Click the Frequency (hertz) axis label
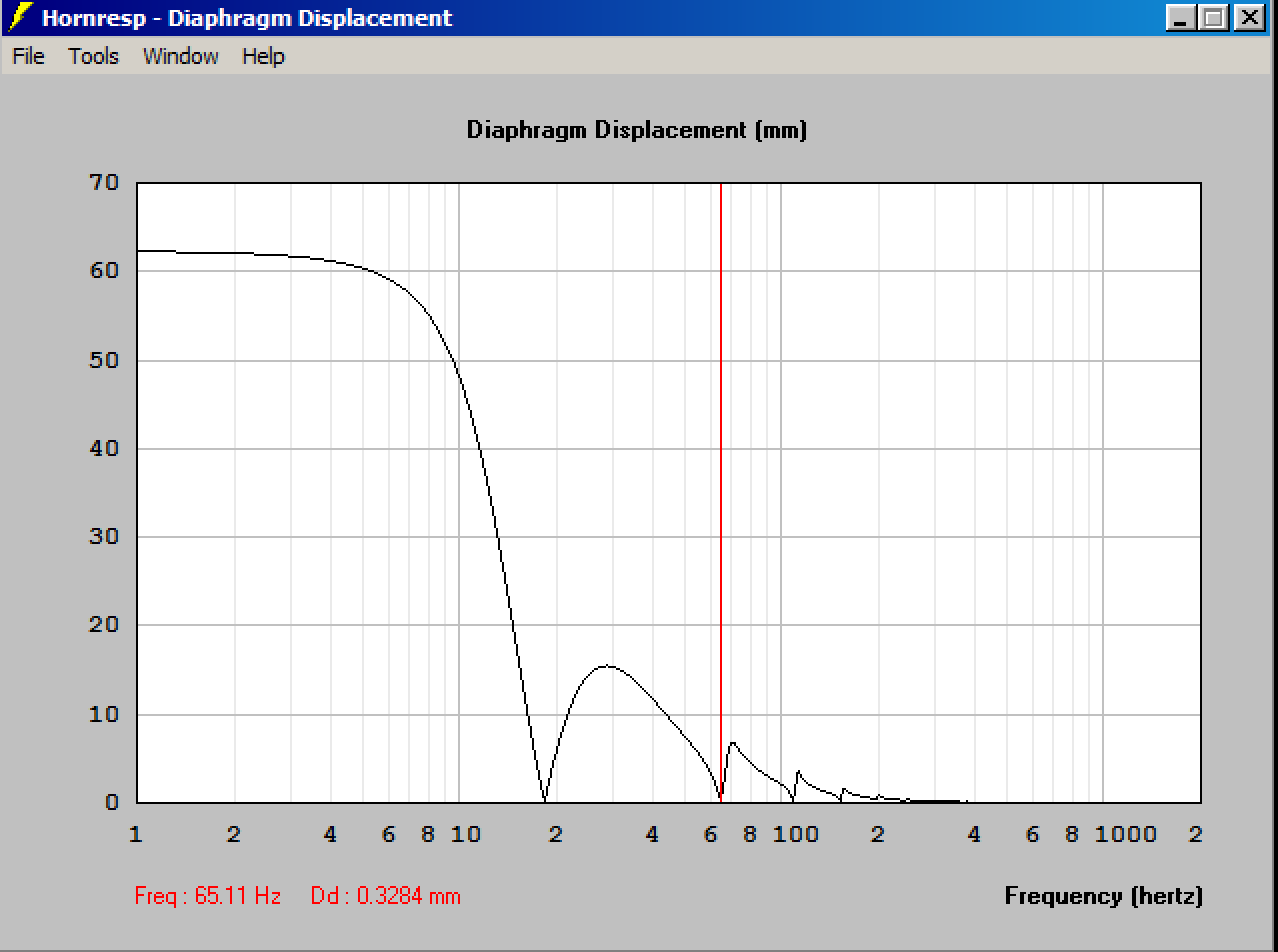The height and width of the screenshot is (952, 1278). tap(1103, 896)
